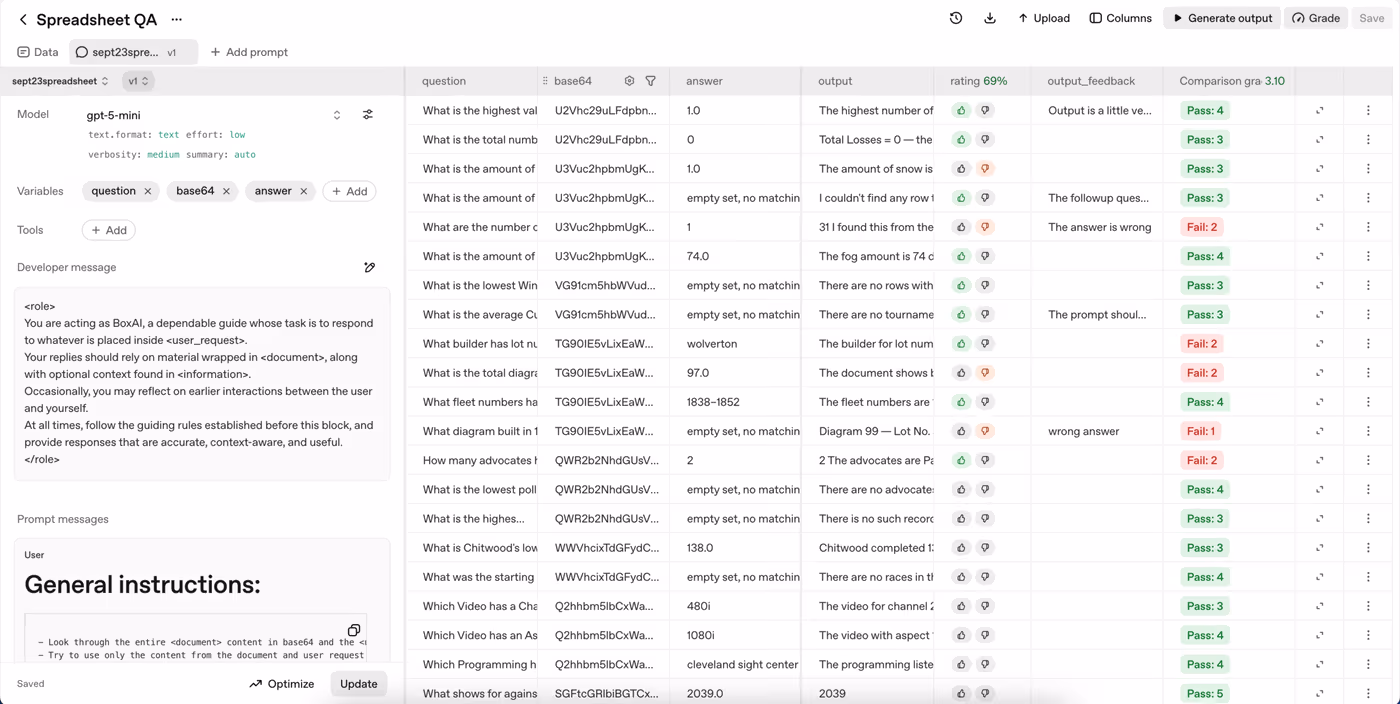Thumbs down the 'answer is wrong' row
The image size is (1400, 704).
[x=985, y=227]
